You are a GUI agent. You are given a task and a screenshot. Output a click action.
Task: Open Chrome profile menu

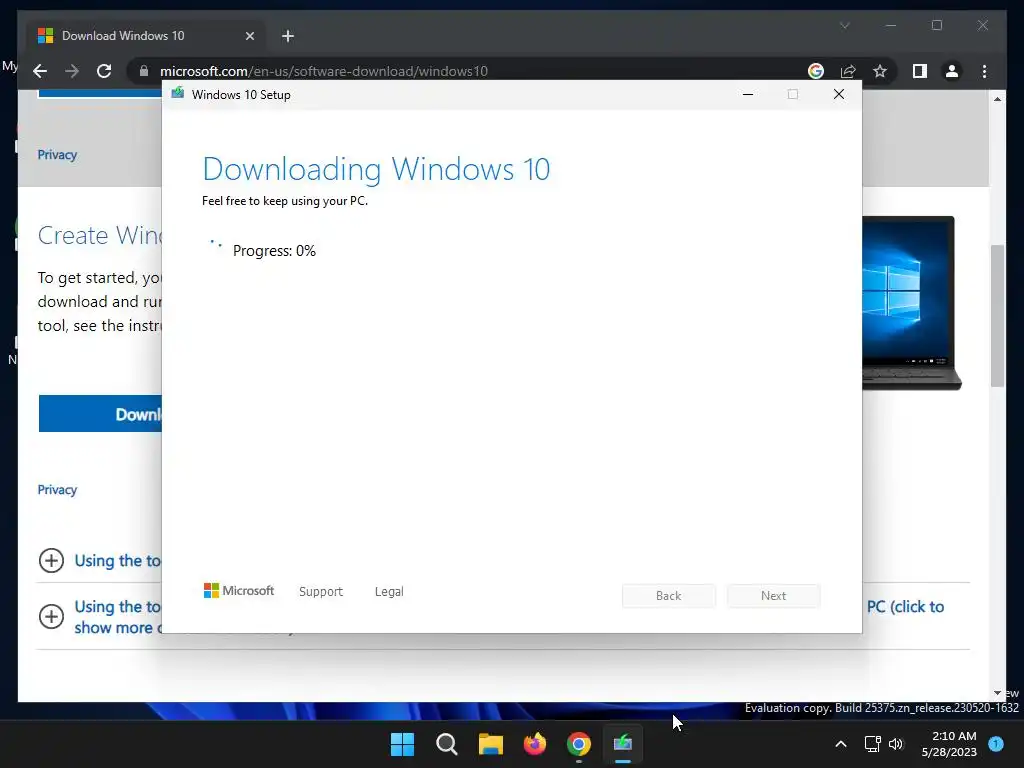952,71
